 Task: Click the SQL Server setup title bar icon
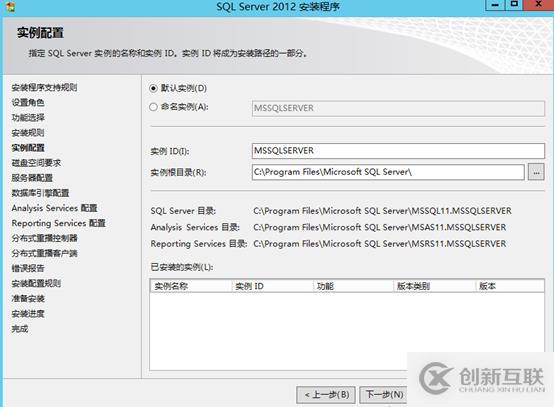(11, 7)
